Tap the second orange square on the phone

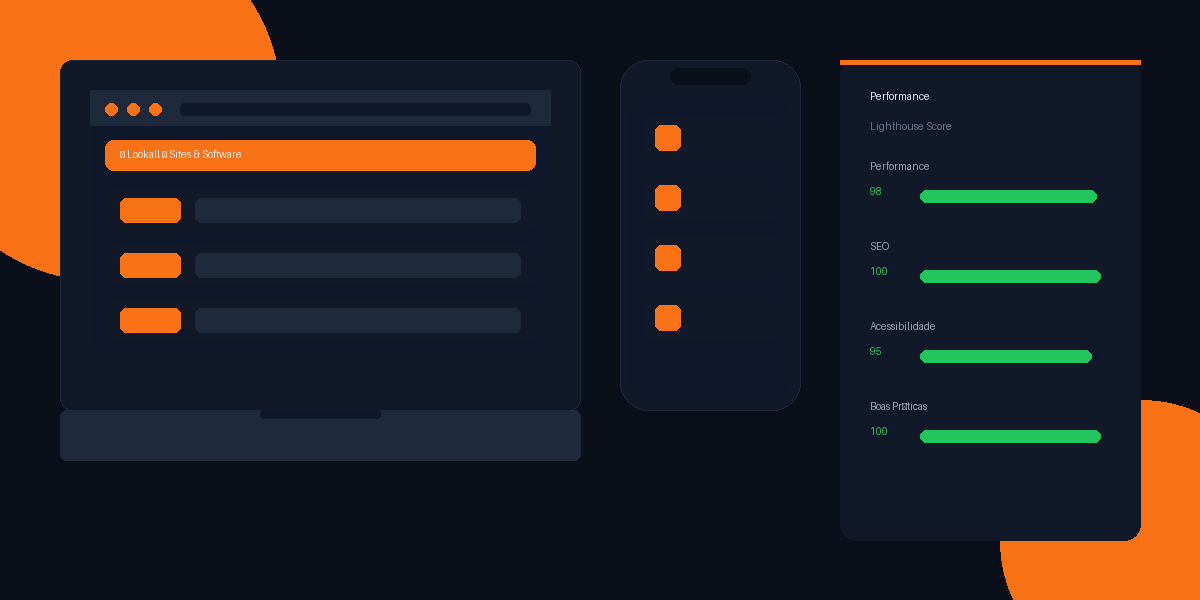tap(668, 198)
